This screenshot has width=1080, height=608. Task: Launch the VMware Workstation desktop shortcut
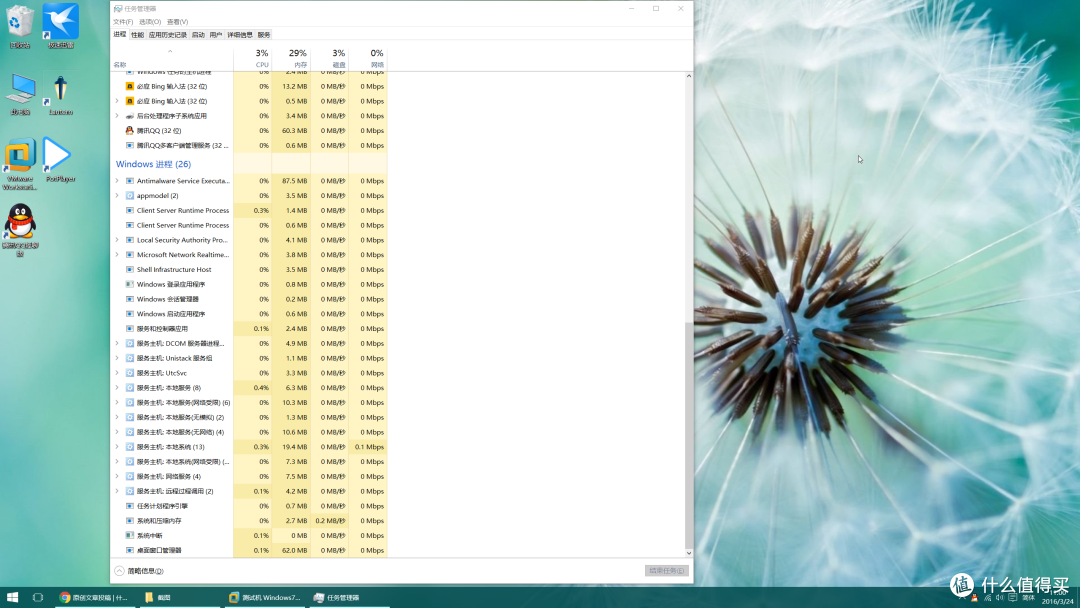click(20, 164)
